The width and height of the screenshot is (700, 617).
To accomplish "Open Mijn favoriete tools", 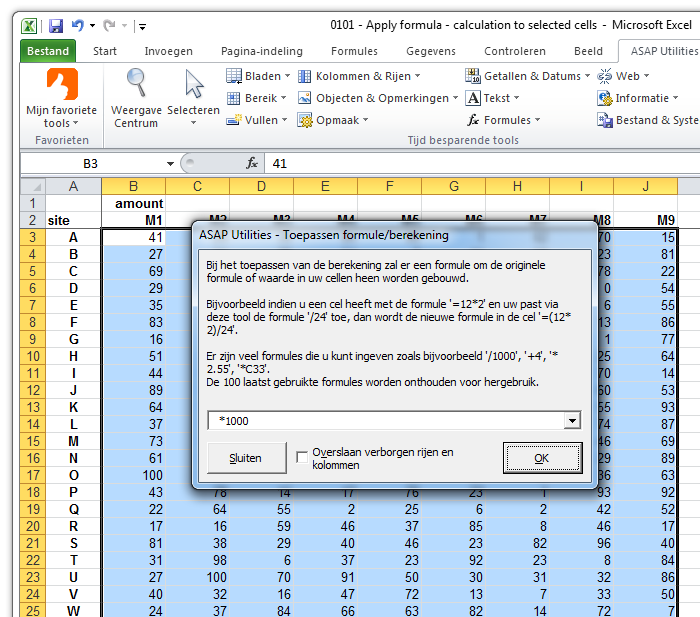I will tap(62, 98).
